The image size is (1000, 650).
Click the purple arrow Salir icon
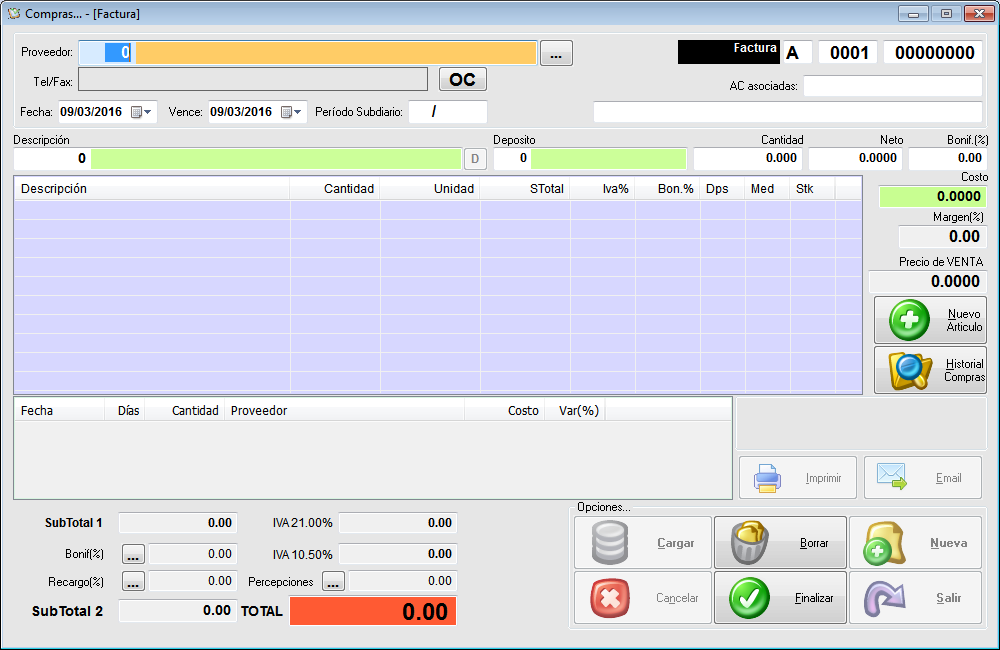click(x=885, y=598)
